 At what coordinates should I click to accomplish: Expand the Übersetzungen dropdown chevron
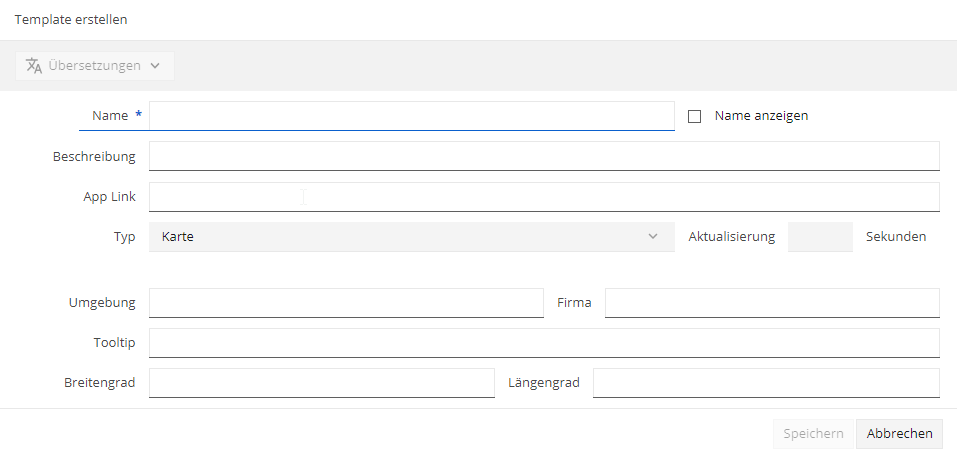(155, 66)
